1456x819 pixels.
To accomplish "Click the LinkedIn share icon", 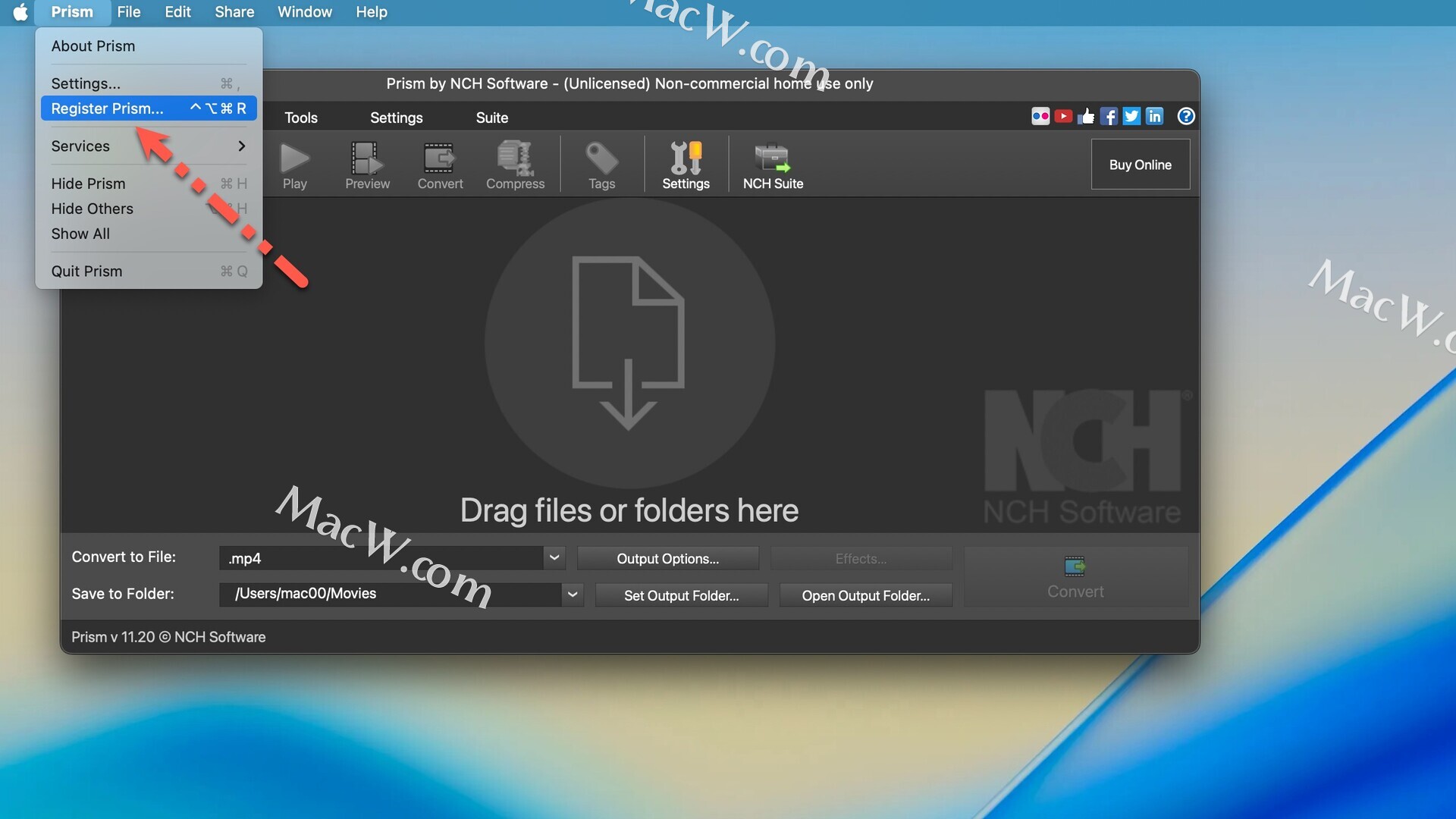I will click(x=1154, y=116).
